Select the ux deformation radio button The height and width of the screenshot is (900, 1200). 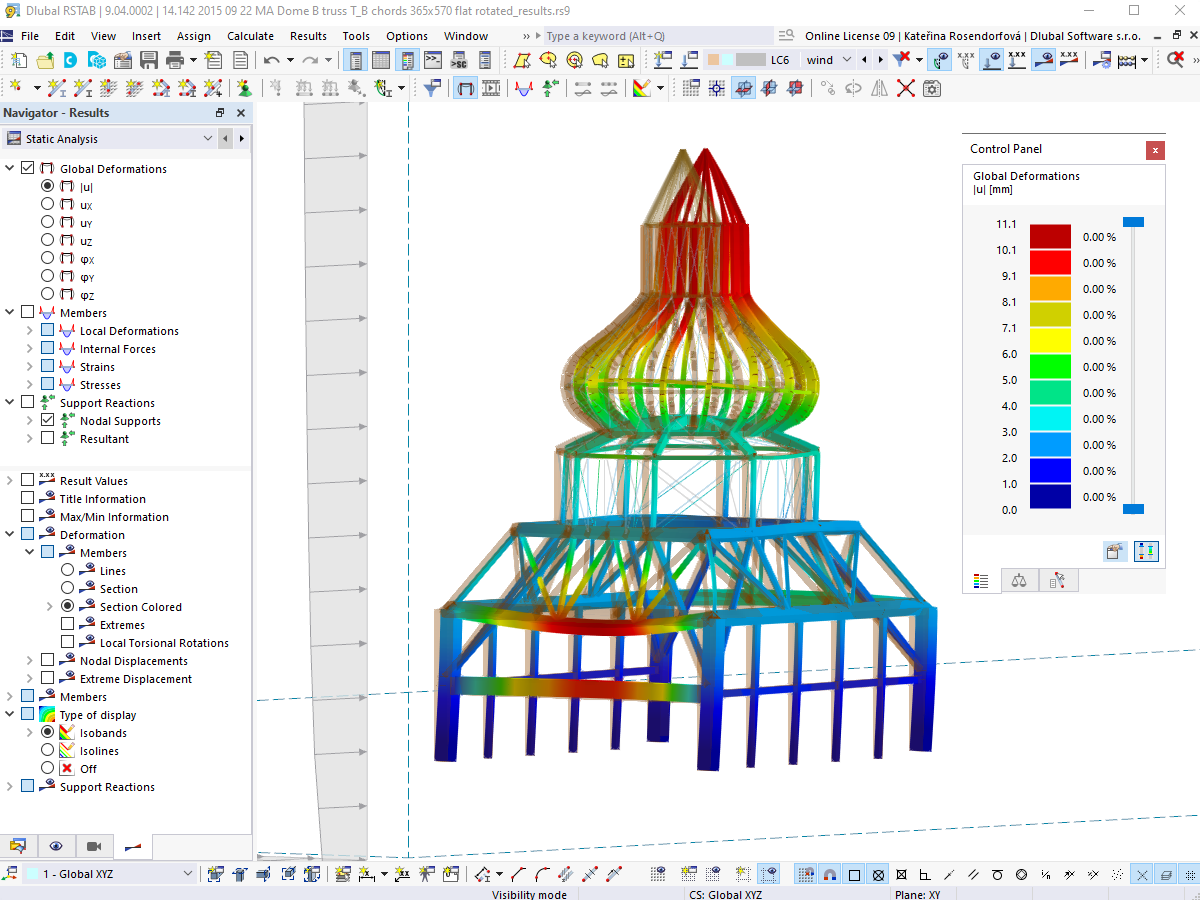[47, 204]
